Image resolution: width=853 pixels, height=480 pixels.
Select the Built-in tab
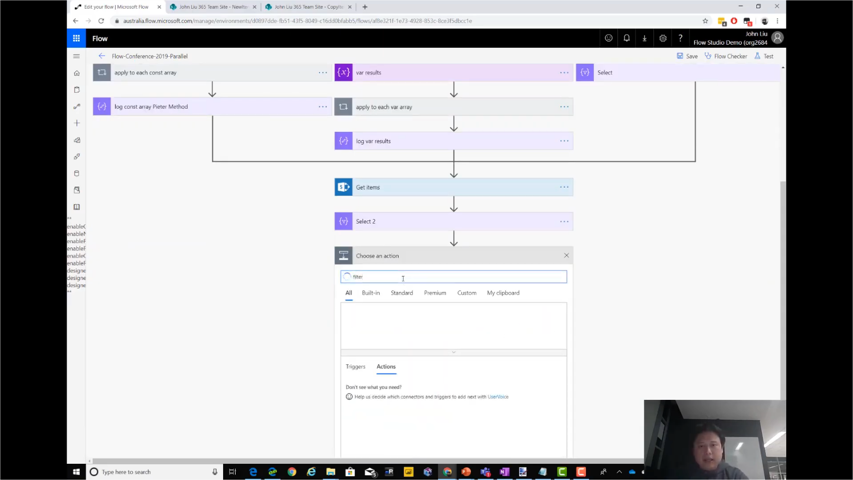371,293
